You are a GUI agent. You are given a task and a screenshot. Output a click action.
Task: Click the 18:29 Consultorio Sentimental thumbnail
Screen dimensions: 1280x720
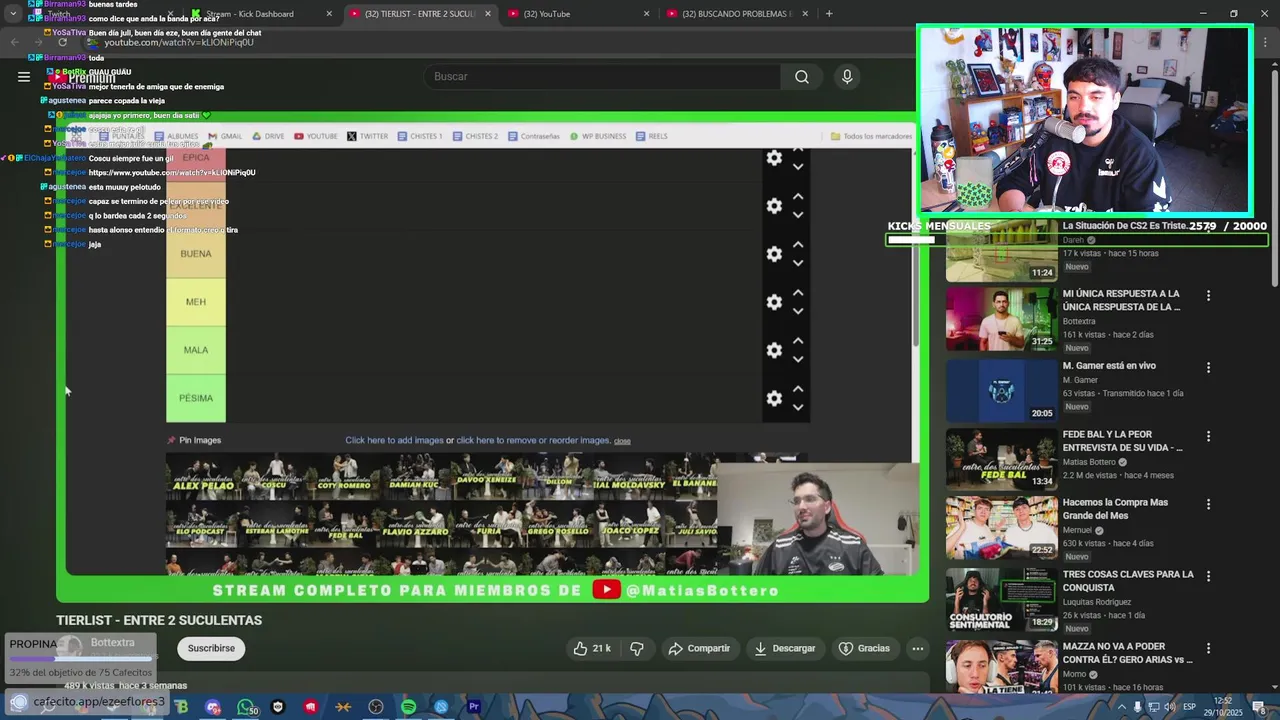click(x=1001, y=600)
